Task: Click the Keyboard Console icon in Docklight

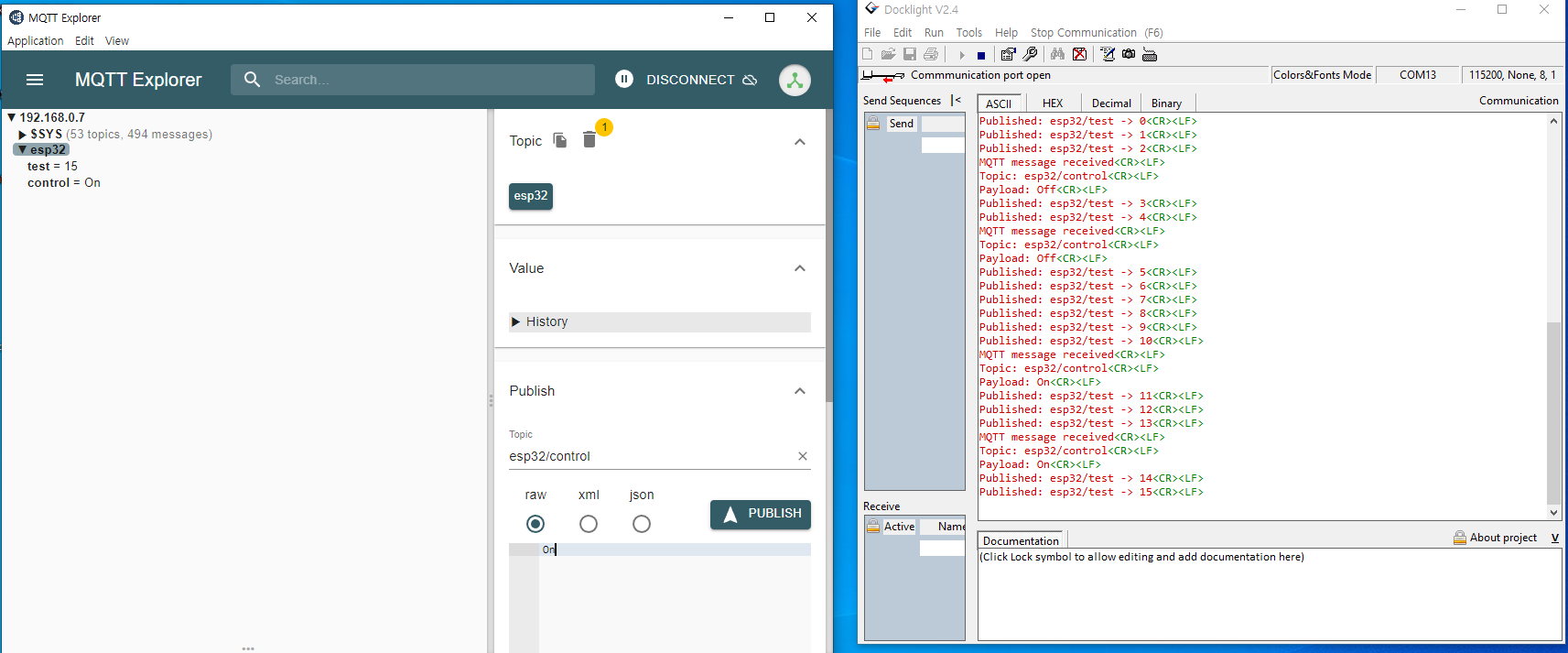Action: click(x=1150, y=54)
